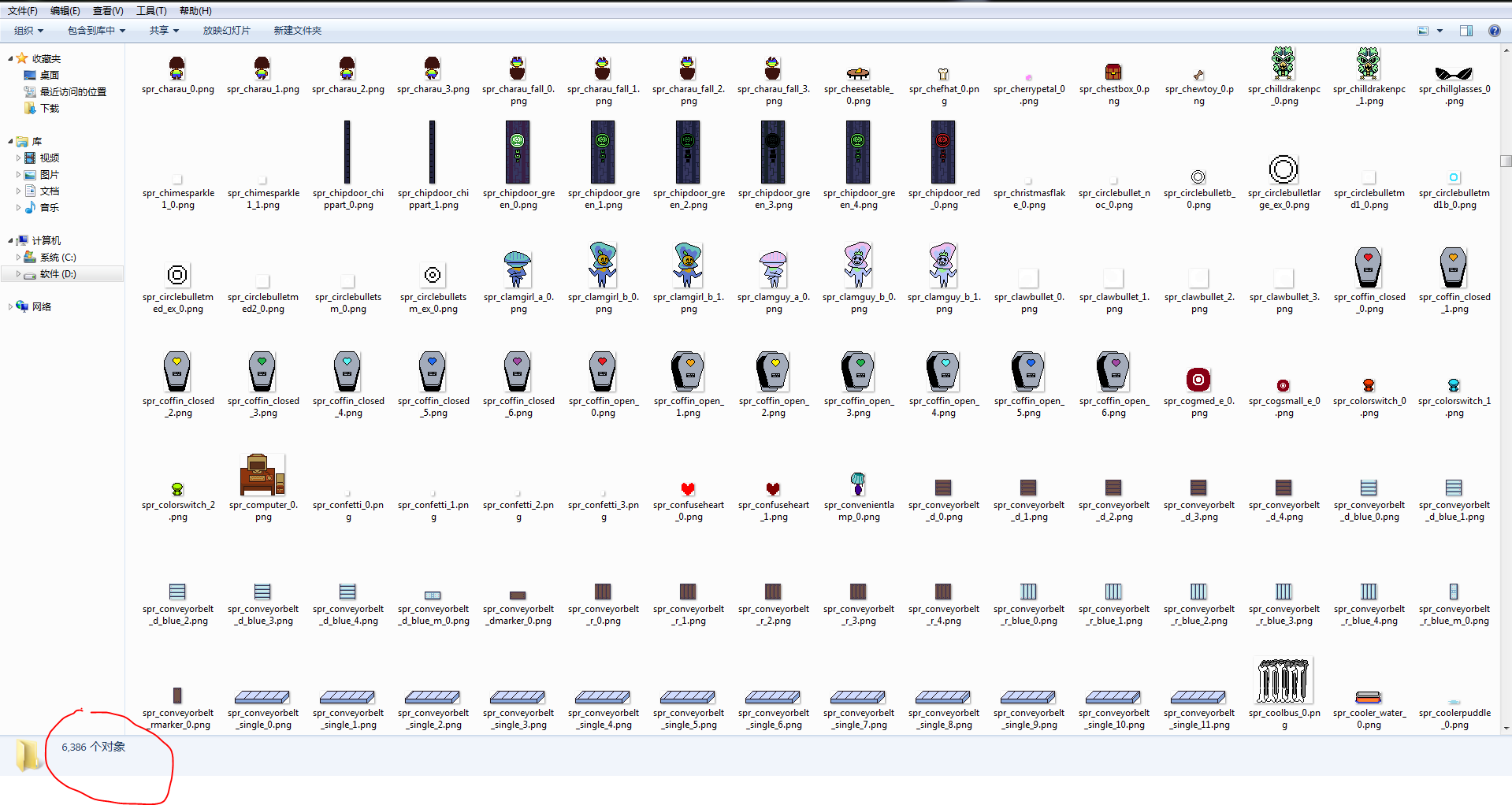The image size is (1512, 805).
Task: Toggle the preview pane button
Action: [x=1466, y=31]
